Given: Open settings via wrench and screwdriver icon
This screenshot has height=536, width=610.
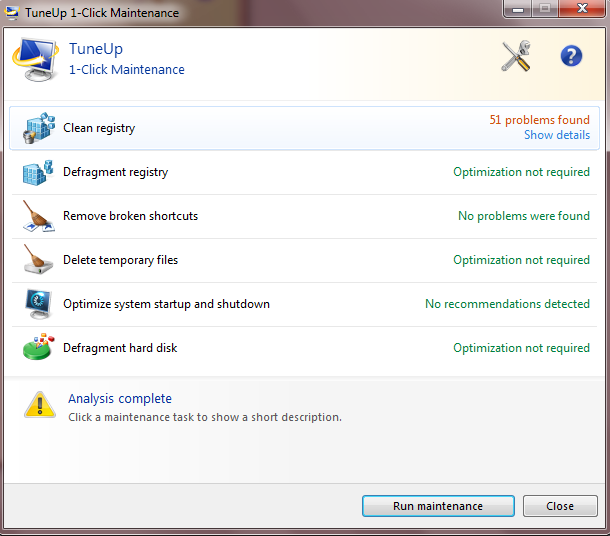Looking at the screenshot, I should pyautogui.click(x=516, y=56).
